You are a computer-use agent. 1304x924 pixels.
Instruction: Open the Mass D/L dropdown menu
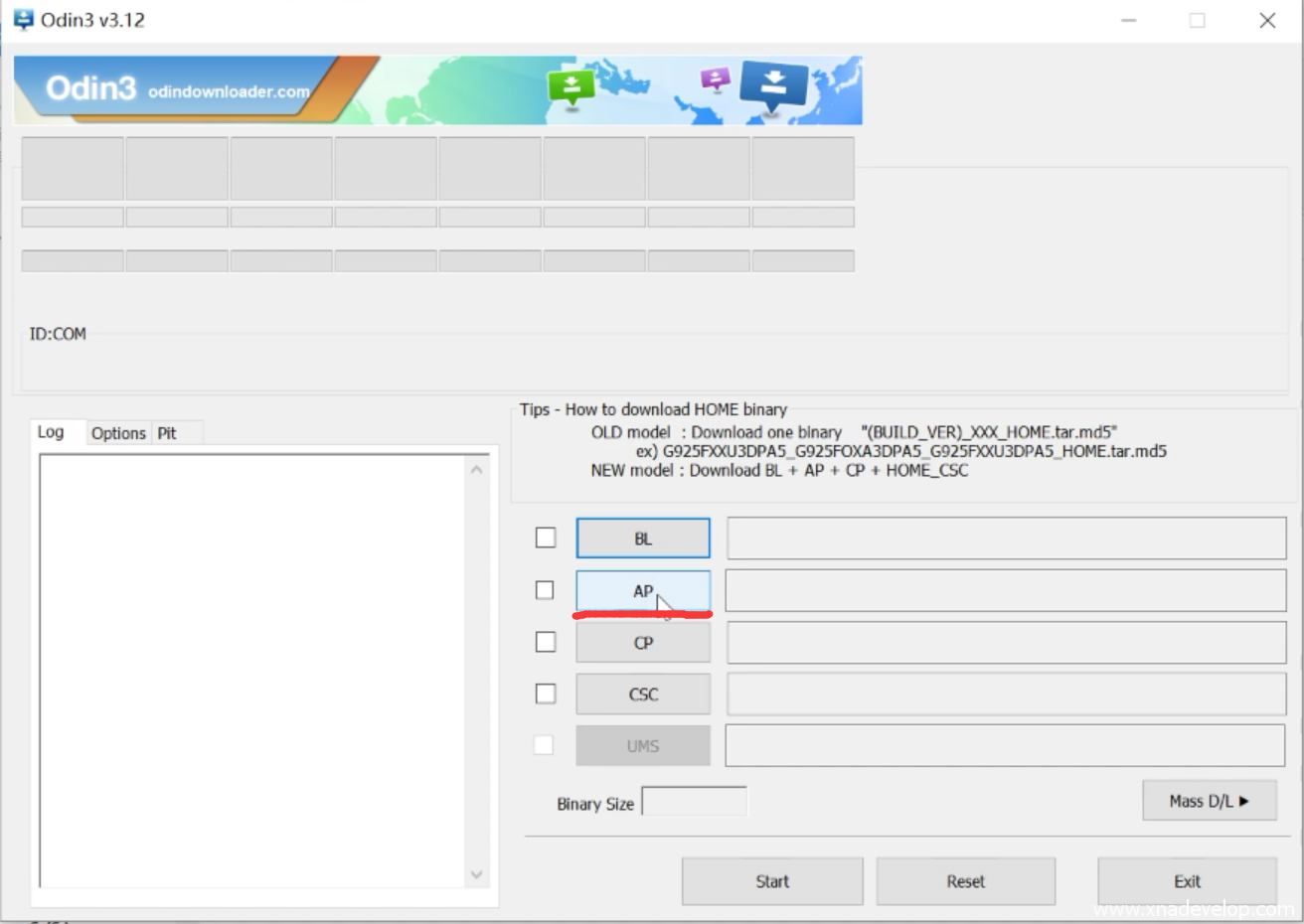1209,801
